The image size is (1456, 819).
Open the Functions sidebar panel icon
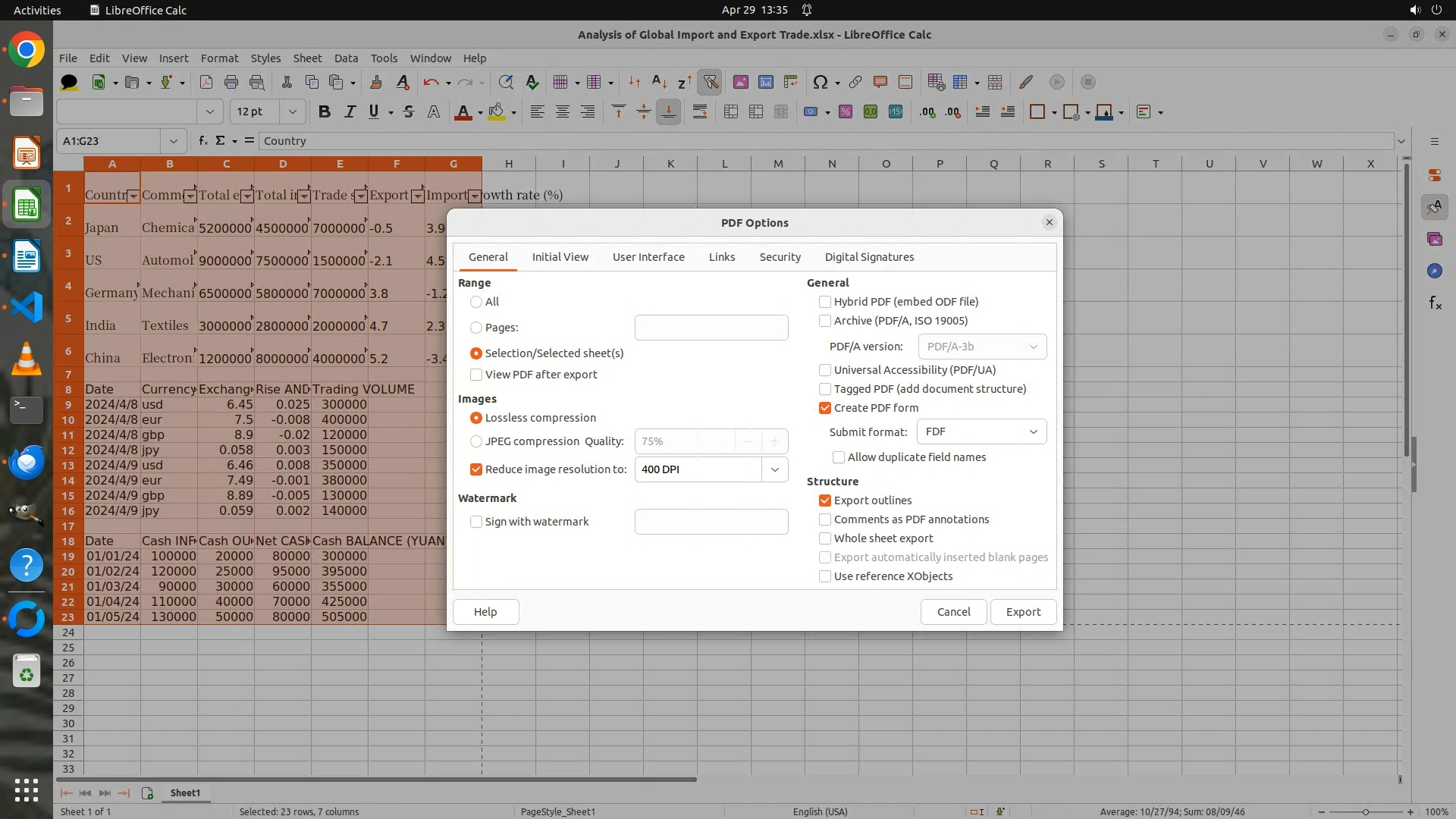point(1435,303)
